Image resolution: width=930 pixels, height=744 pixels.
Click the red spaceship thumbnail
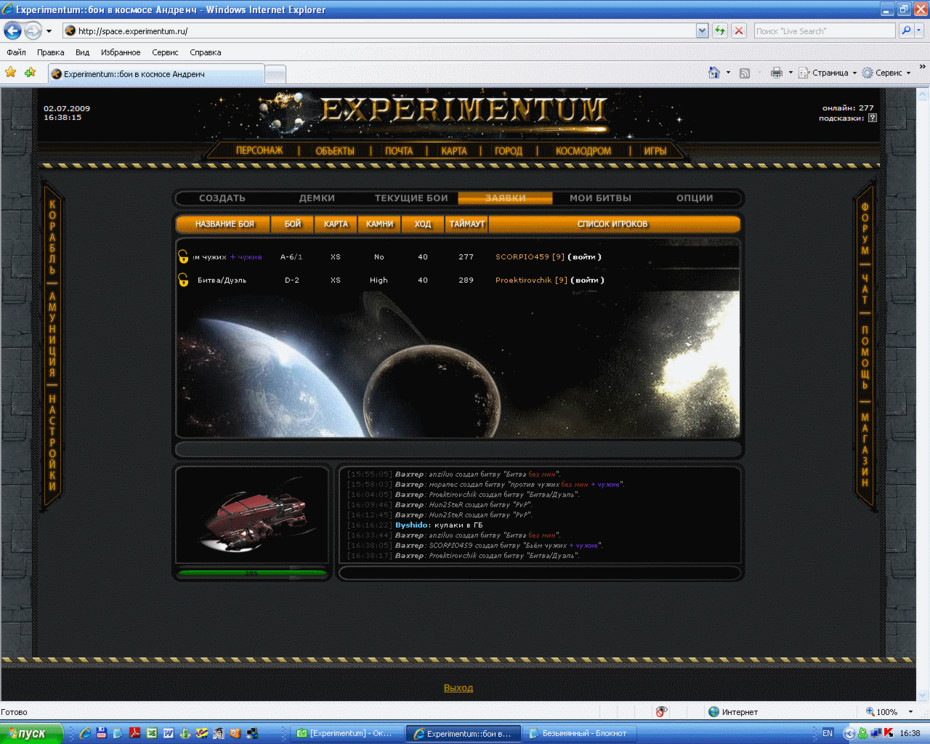252,514
